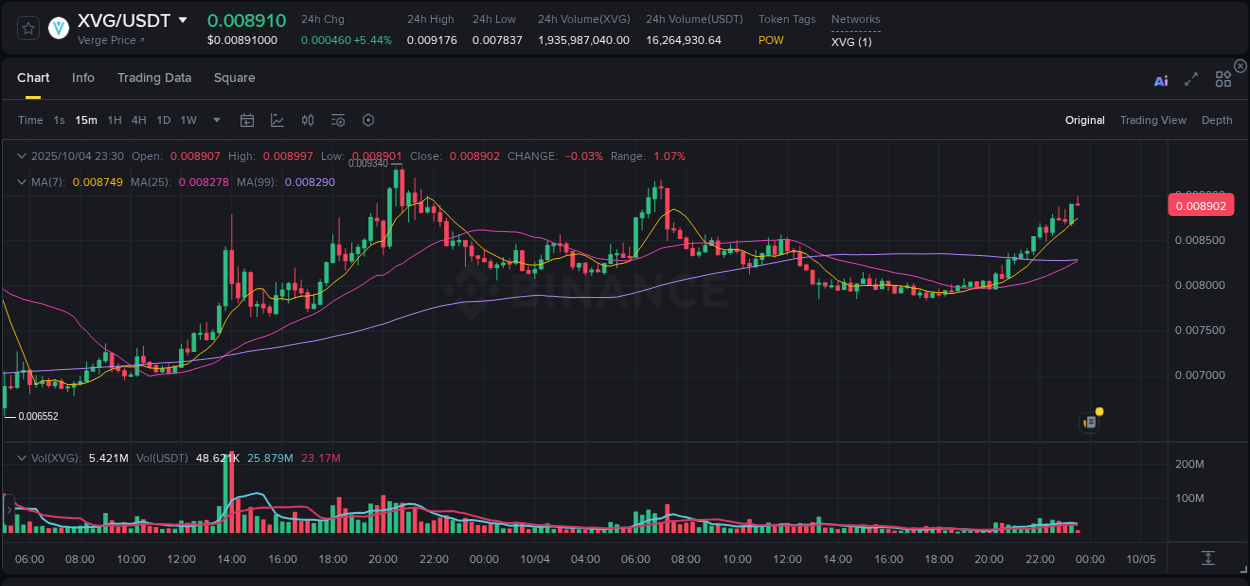This screenshot has height=586, width=1250.
Task: Open the chart settings hexagon icon
Action: [368, 120]
